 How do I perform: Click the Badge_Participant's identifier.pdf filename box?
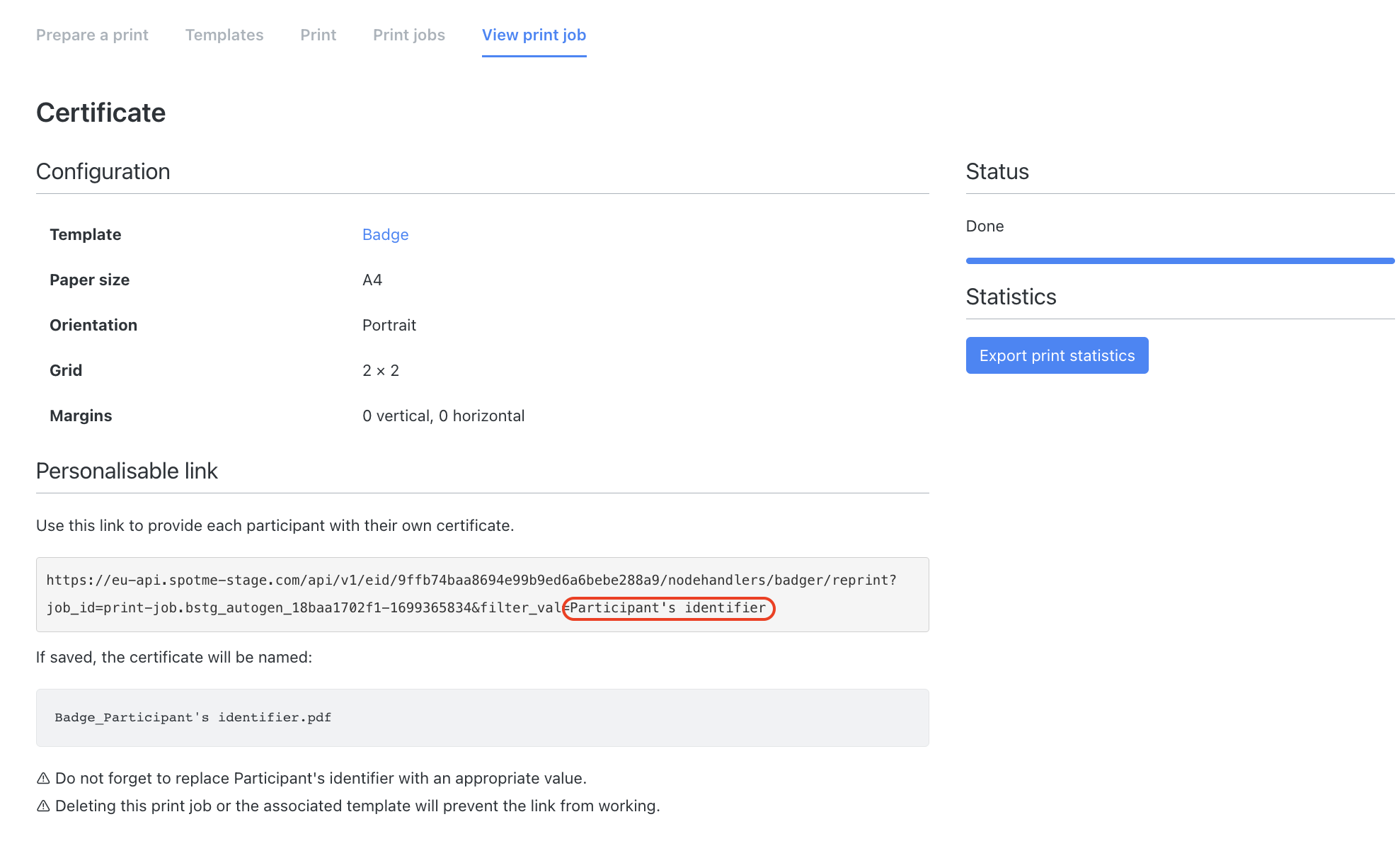[481, 717]
